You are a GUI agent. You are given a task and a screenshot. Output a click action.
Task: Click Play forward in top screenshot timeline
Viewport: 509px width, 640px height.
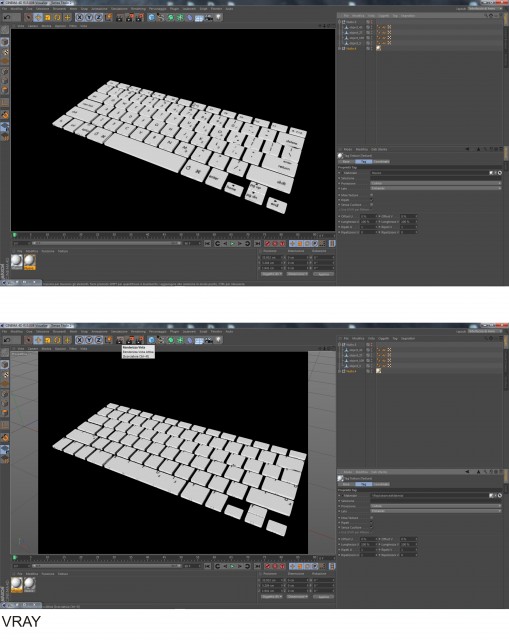click(x=233, y=243)
